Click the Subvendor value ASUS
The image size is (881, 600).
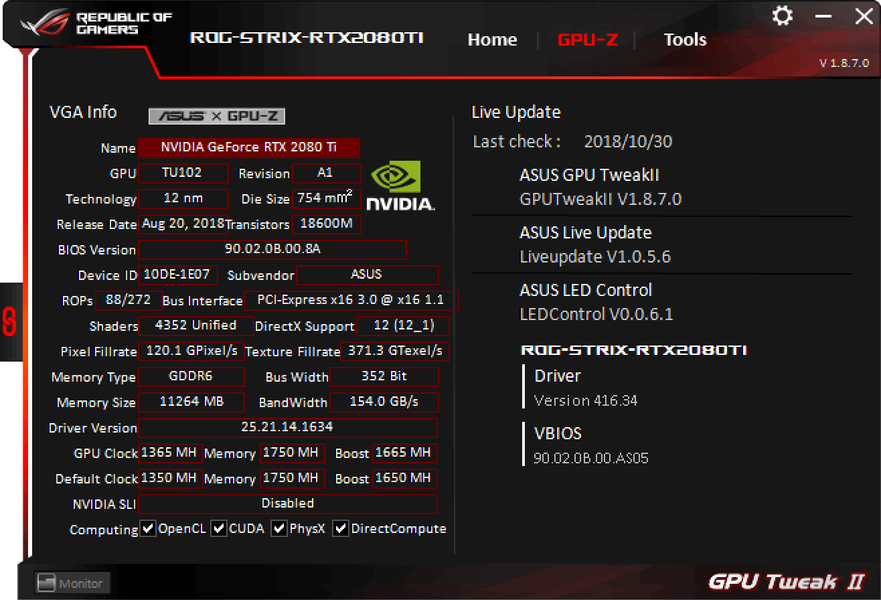coord(367,275)
